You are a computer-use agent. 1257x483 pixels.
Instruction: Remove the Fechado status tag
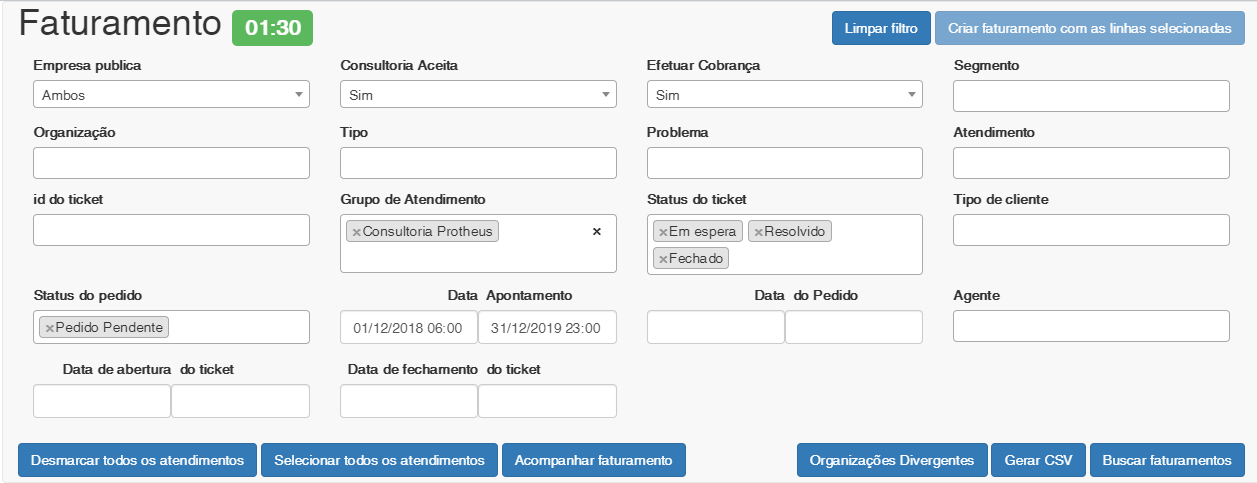[x=662, y=259]
